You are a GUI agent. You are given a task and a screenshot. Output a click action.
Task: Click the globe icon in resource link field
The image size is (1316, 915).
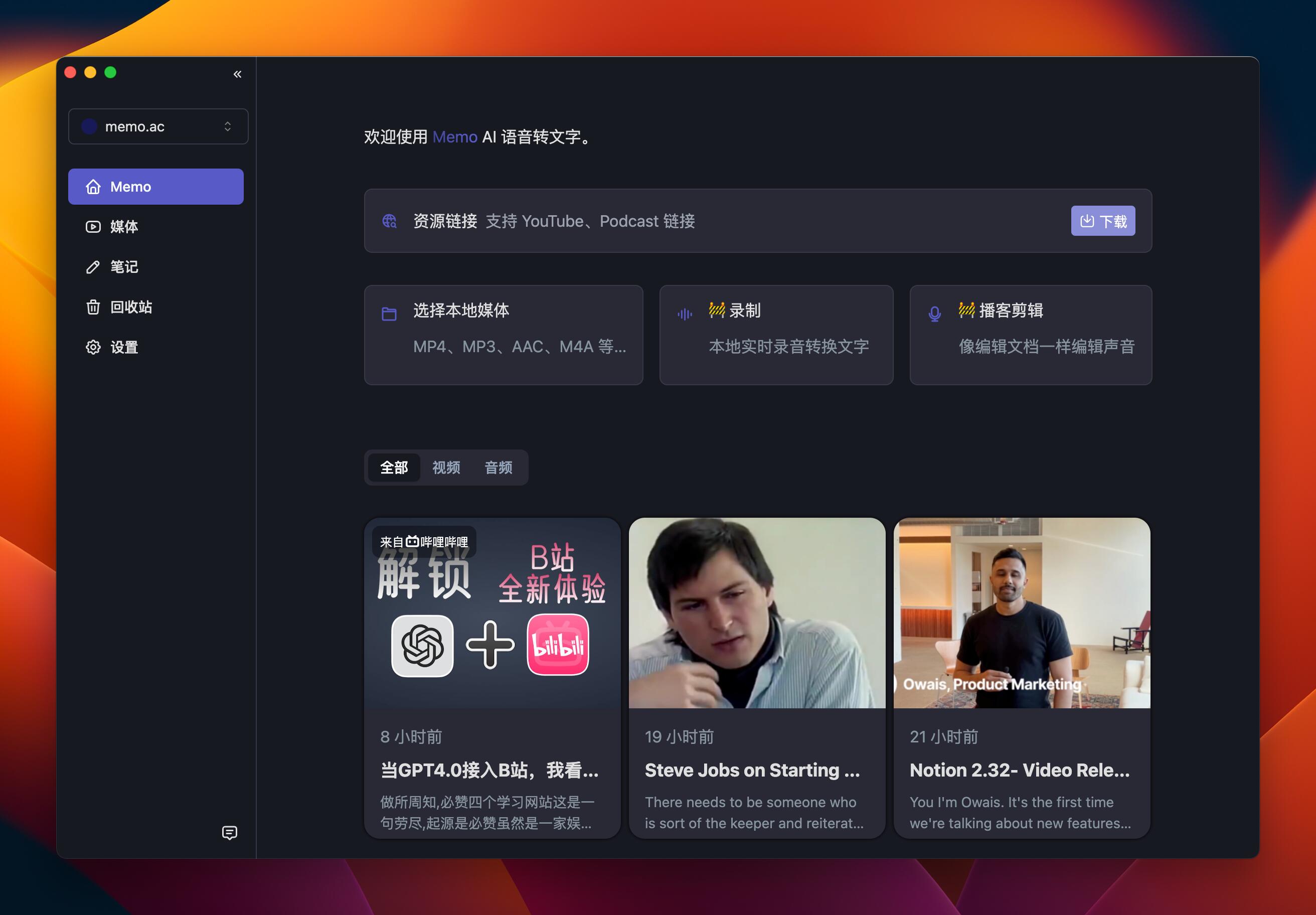[390, 221]
